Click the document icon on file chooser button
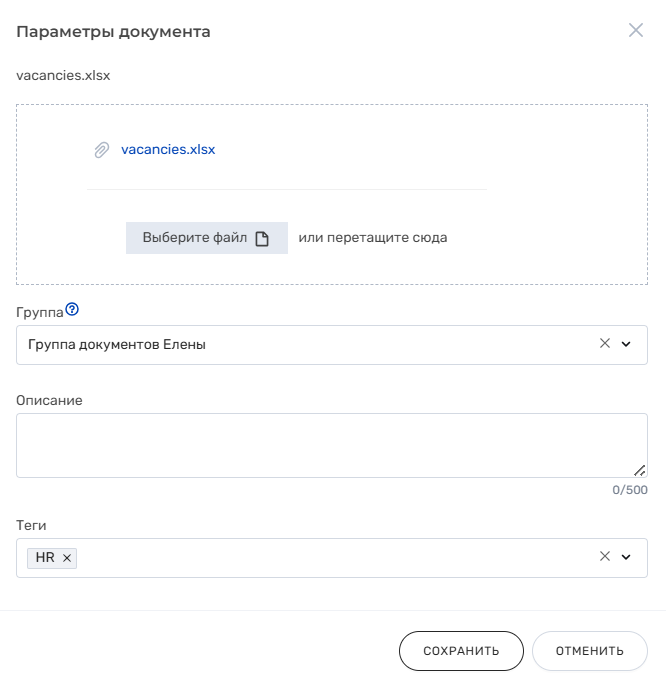Image resolution: width=666 pixels, height=676 pixels. (262, 239)
